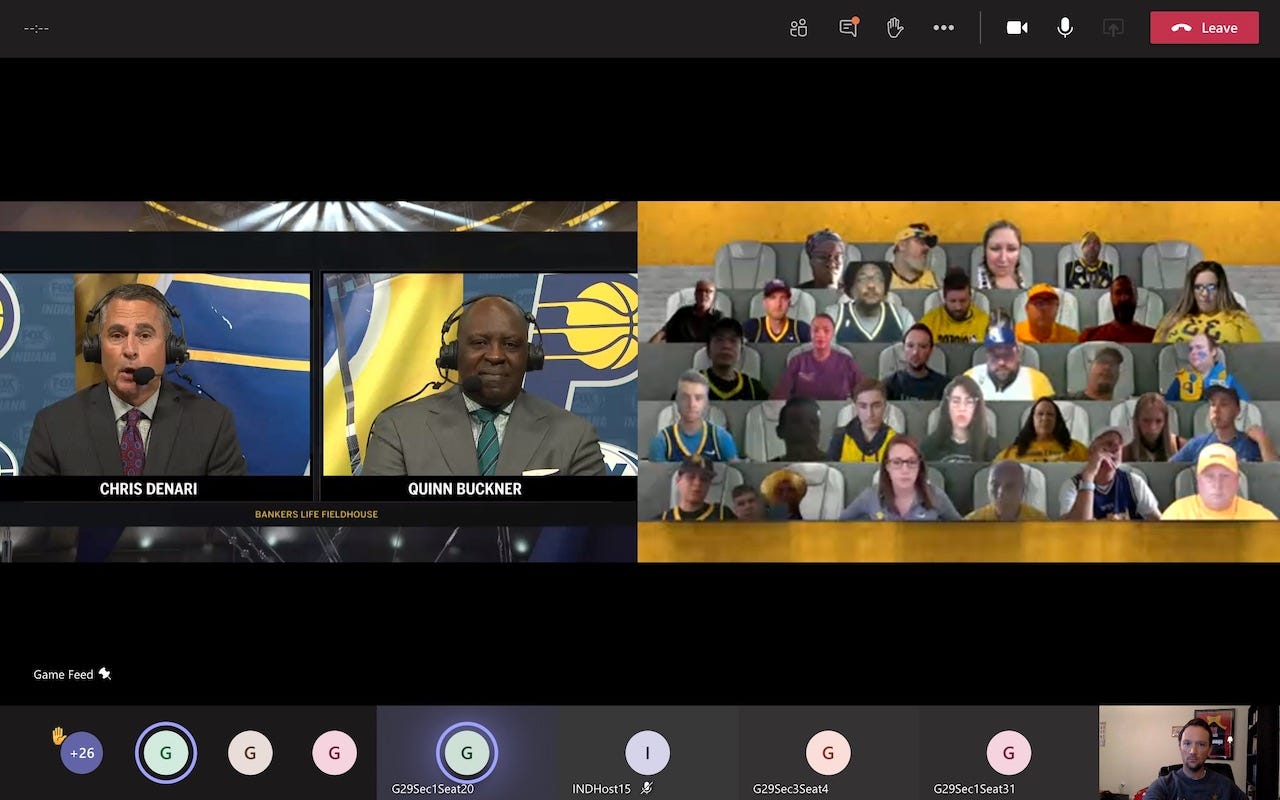
Task: Raise your hand in the meeting
Action: (x=895, y=28)
